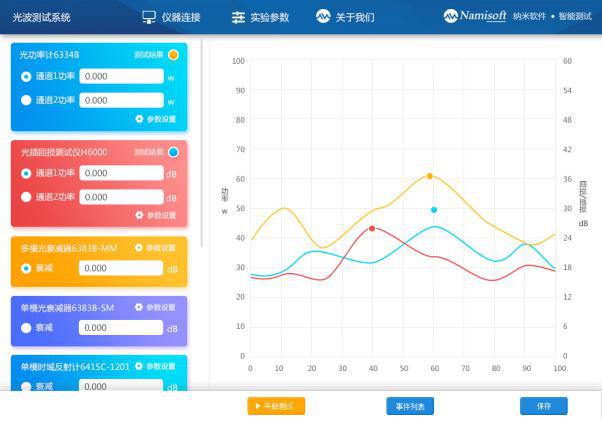Click the orange 测试结果 indicator for 光功率计6334B
Viewport: 602px width, 421px height.
[x=173, y=55]
